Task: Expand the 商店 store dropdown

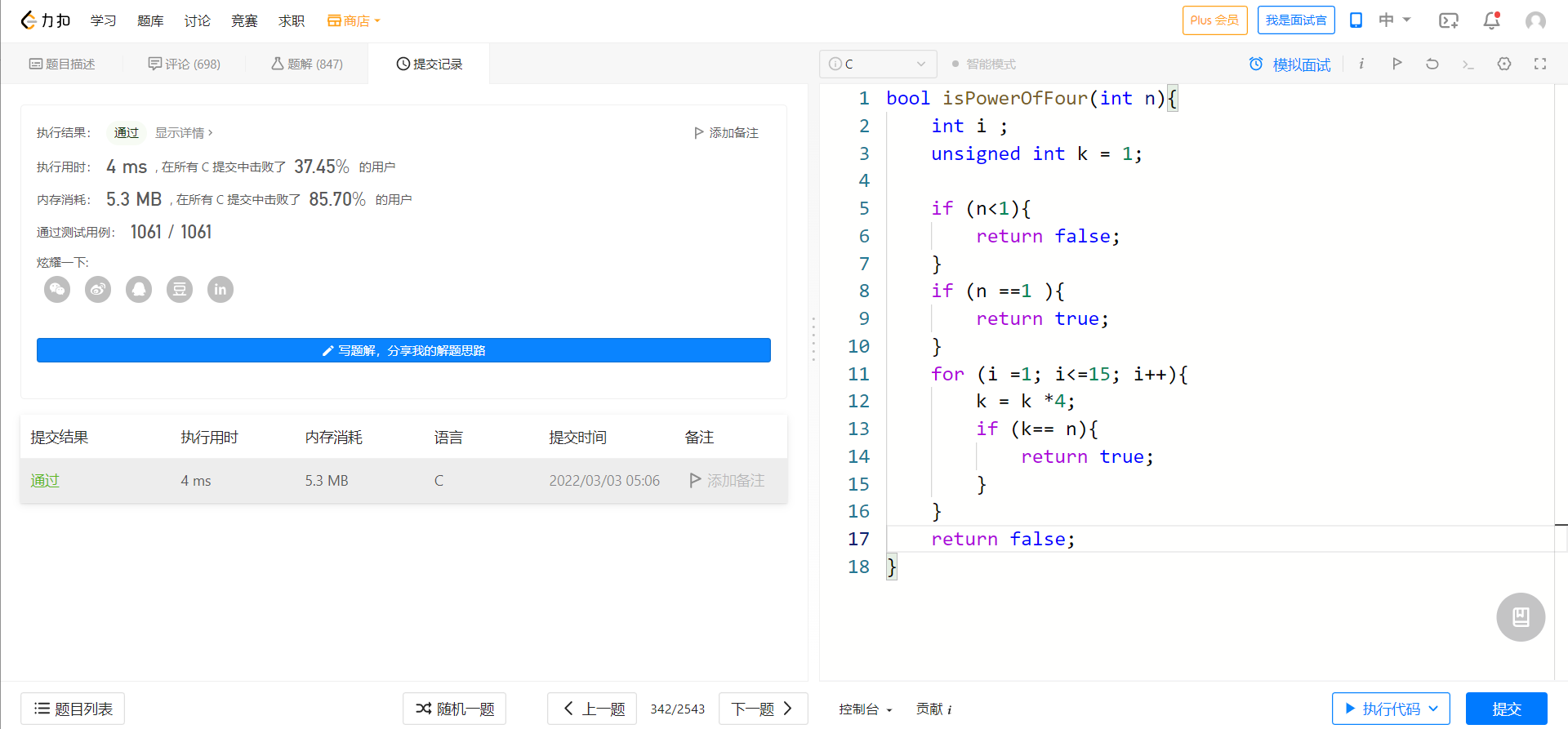Action: (354, 20)
